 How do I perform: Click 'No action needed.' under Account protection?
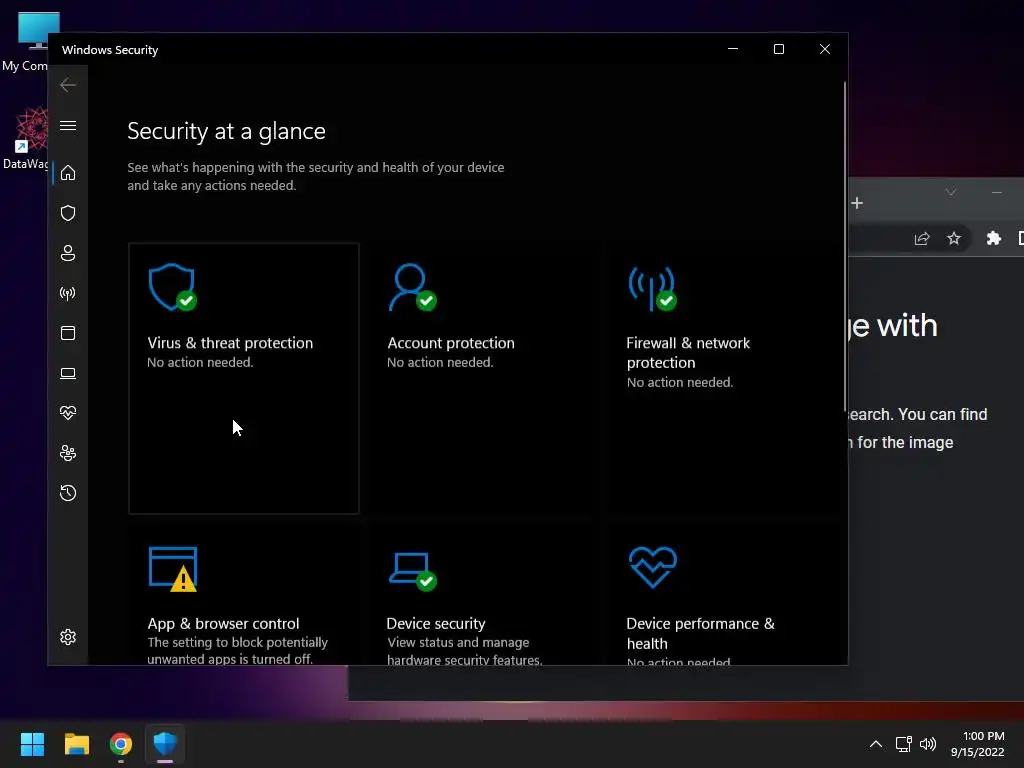(440, 362)
